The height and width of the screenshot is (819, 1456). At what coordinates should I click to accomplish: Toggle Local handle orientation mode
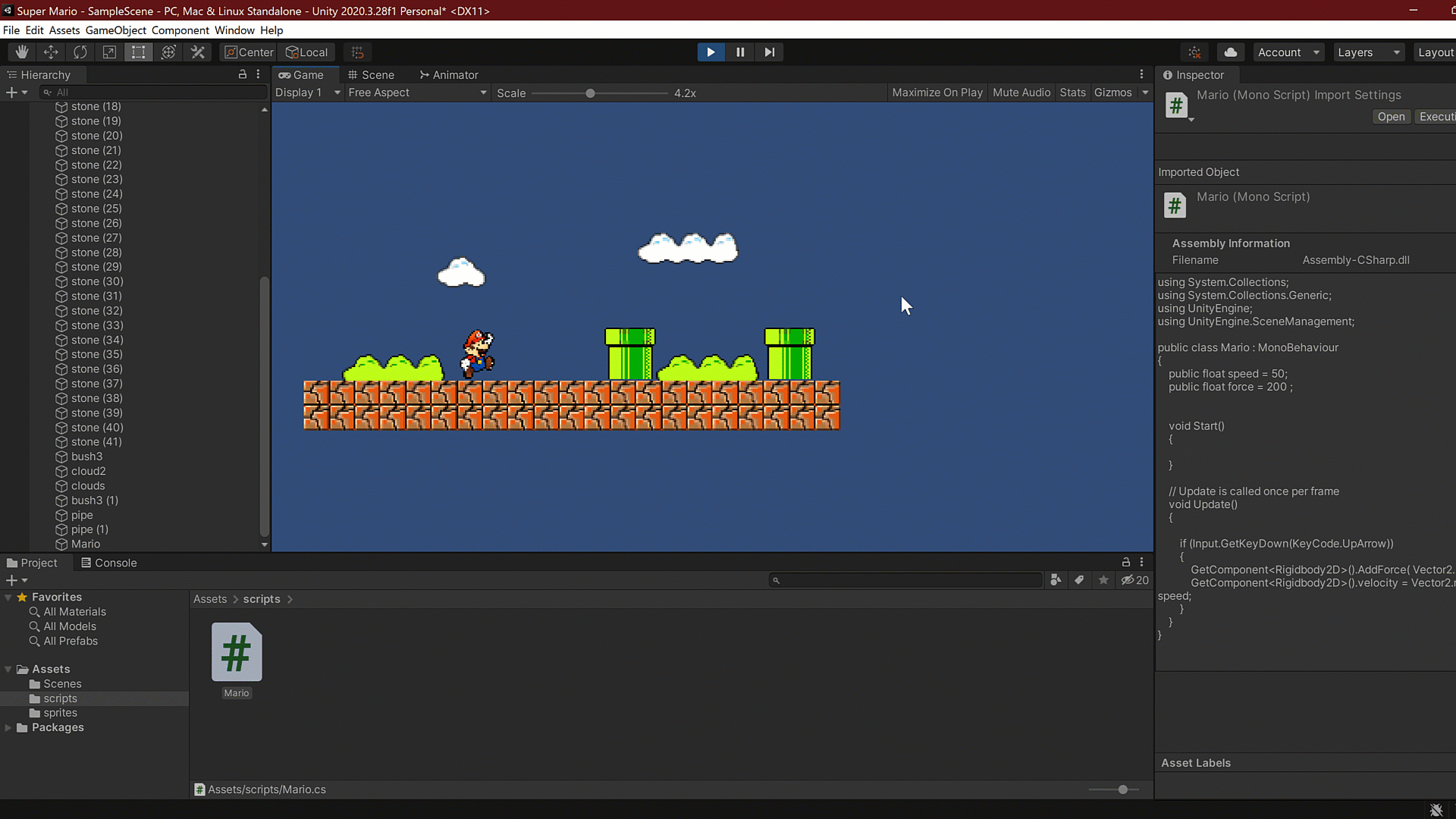(x=306, y=52)
